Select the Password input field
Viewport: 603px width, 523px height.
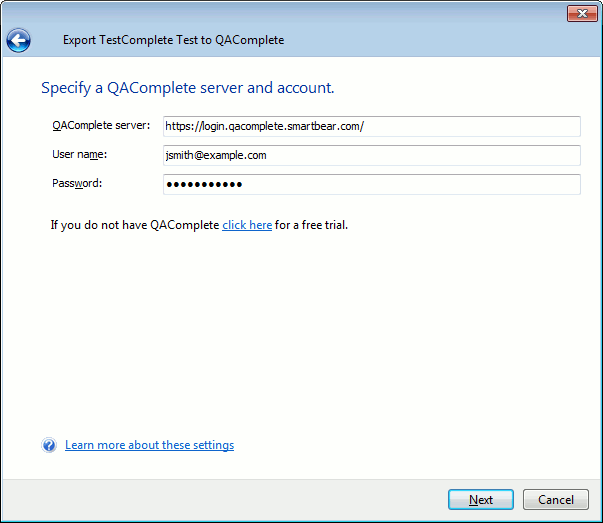[371, 184]
